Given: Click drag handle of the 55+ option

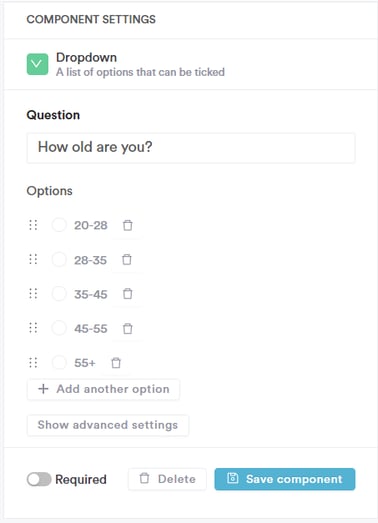Looking at the screenshot, I should [x=33, y=363].
